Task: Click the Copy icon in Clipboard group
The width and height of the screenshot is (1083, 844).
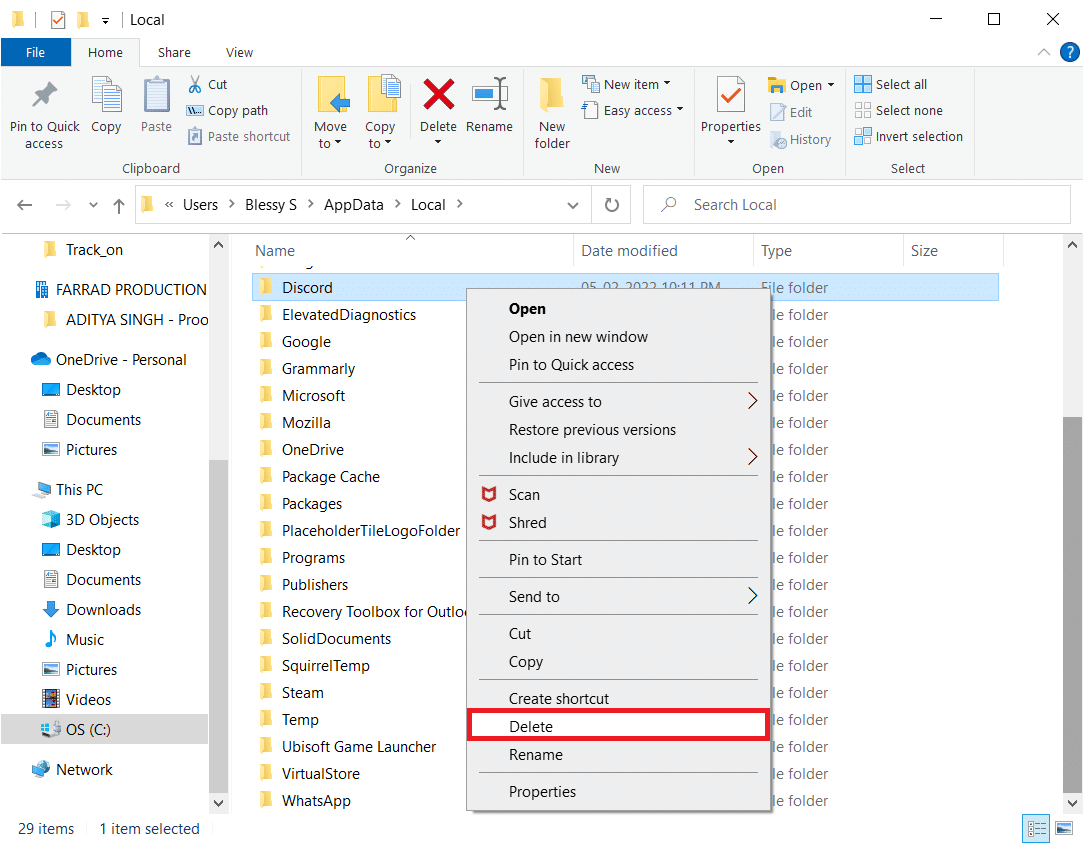Action: coord(106,95)
